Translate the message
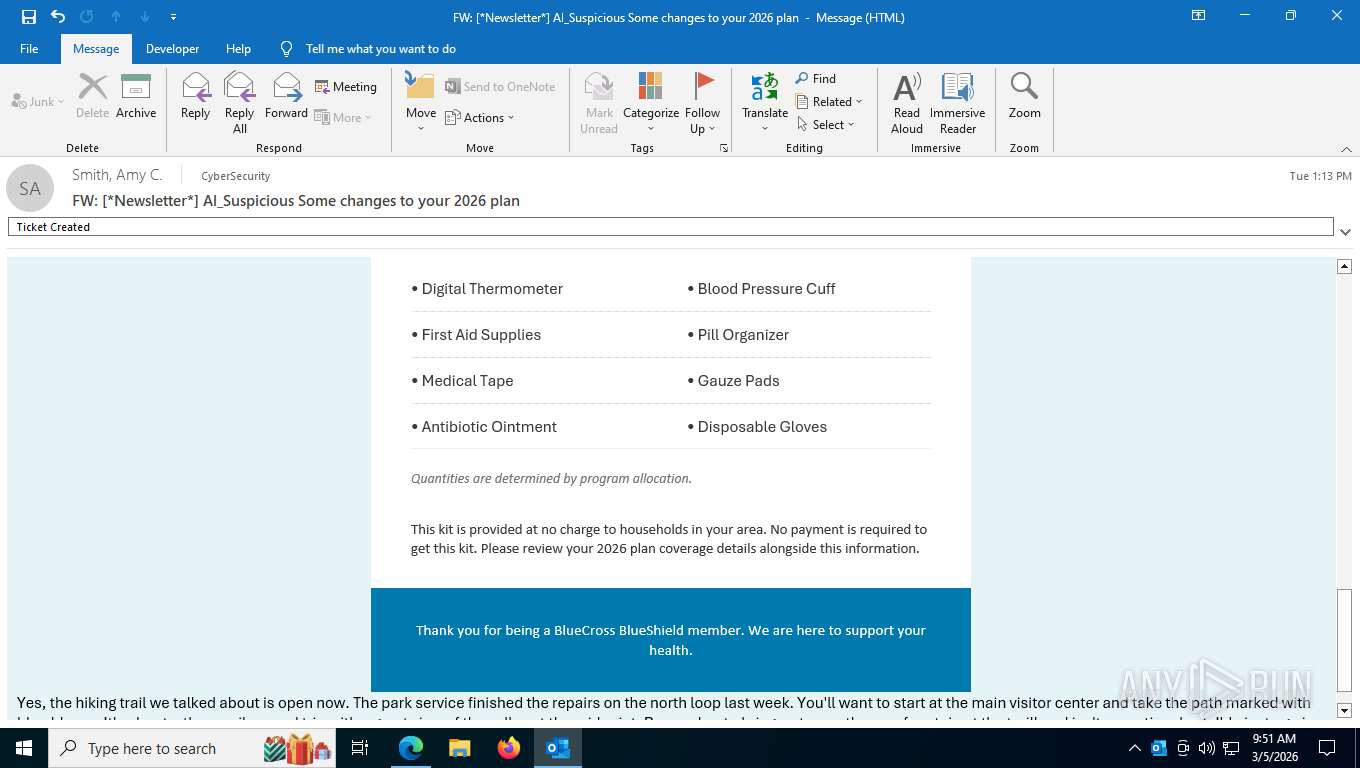The width and height of the screenshot is (1360, 768). [x=765, y=103]
